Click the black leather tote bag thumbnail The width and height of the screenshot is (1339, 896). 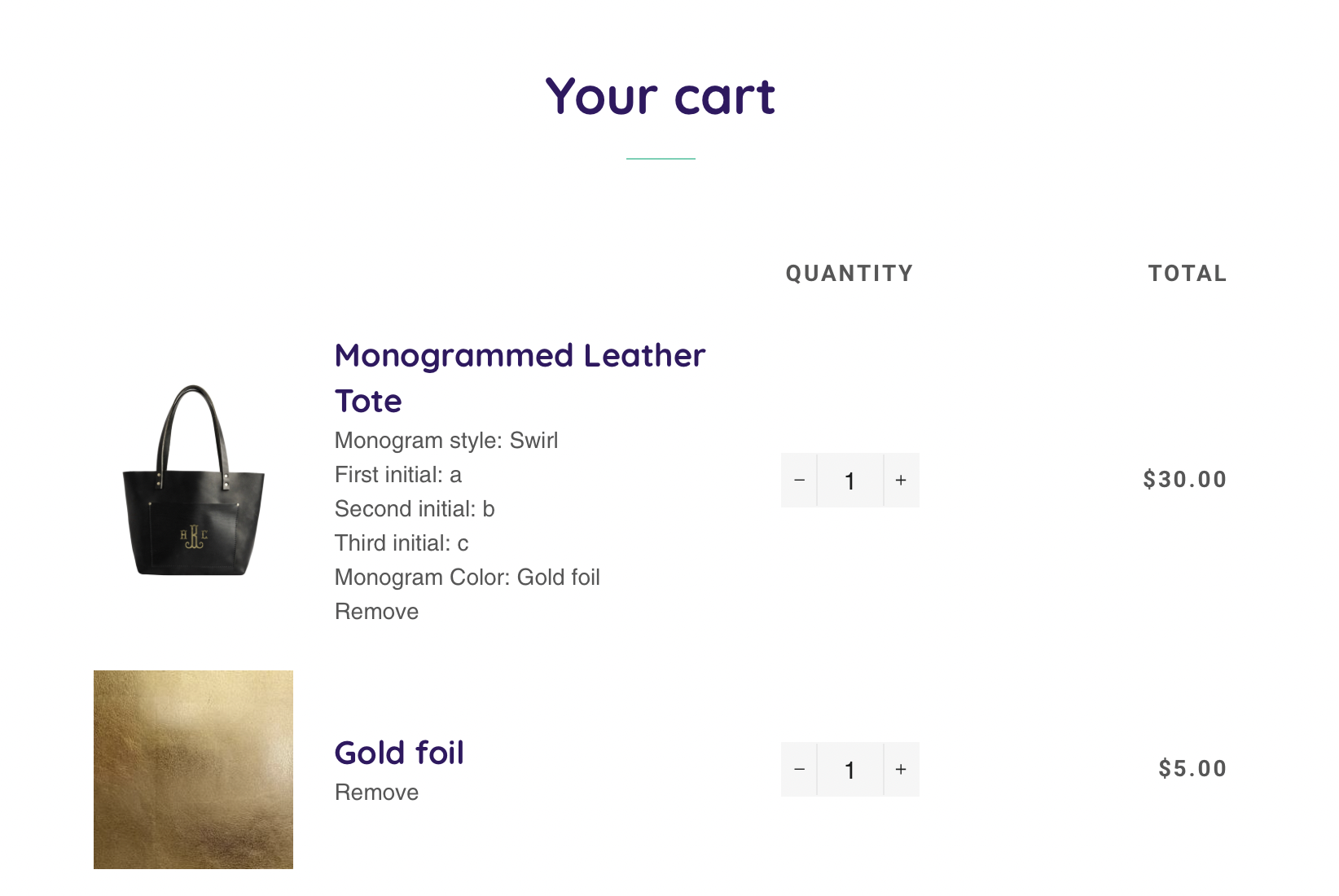194,481
